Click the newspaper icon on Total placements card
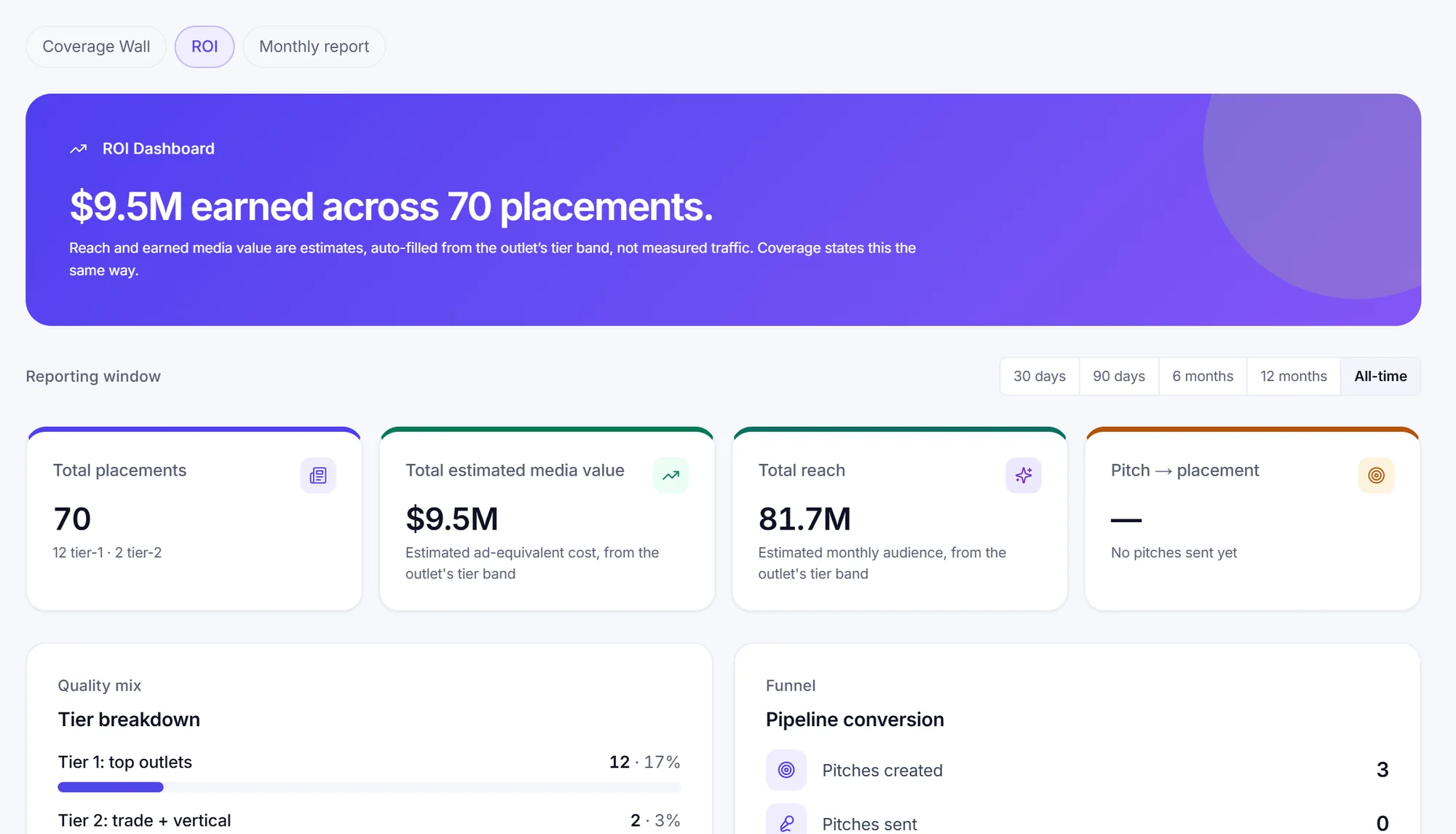 [x=318, y=476]
